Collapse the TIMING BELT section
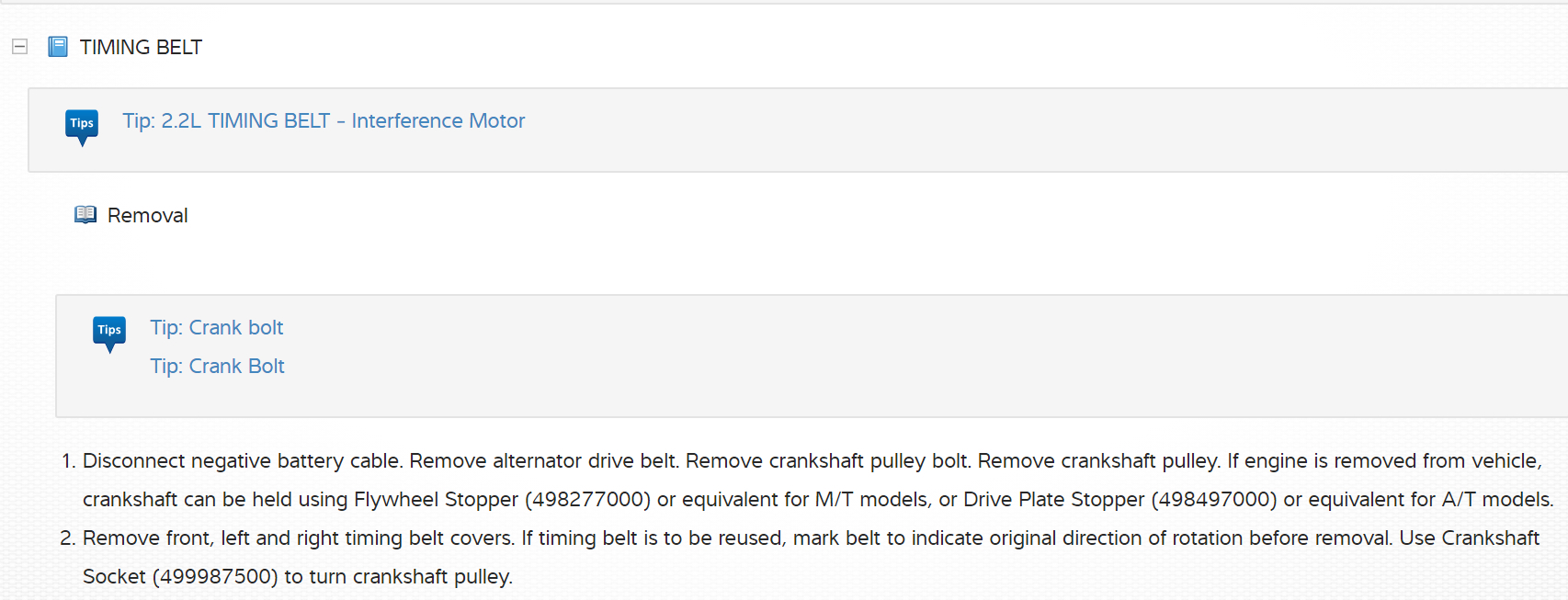Image resolution: width=1568 pixels, height=600 pixels. [x=19, y=47]
